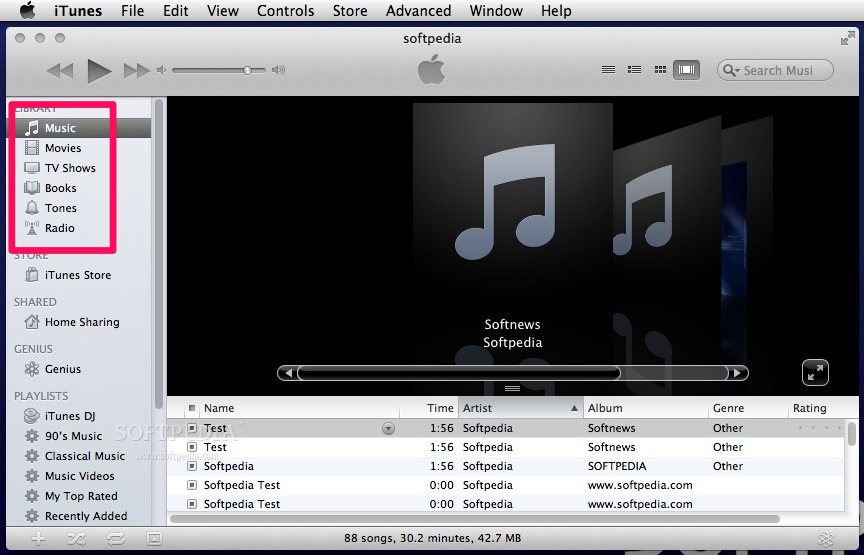Open Cover Flow full screen button
This screenshot has height=555, width=864.
[815, 373]
